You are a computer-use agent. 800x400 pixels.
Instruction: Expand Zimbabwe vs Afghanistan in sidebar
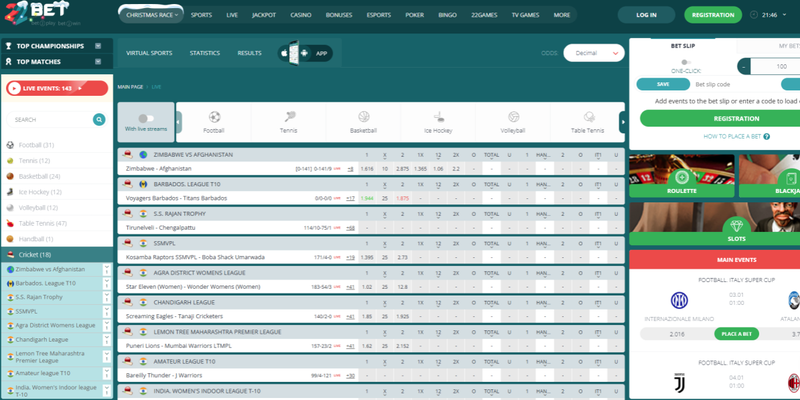click(107, 269)
